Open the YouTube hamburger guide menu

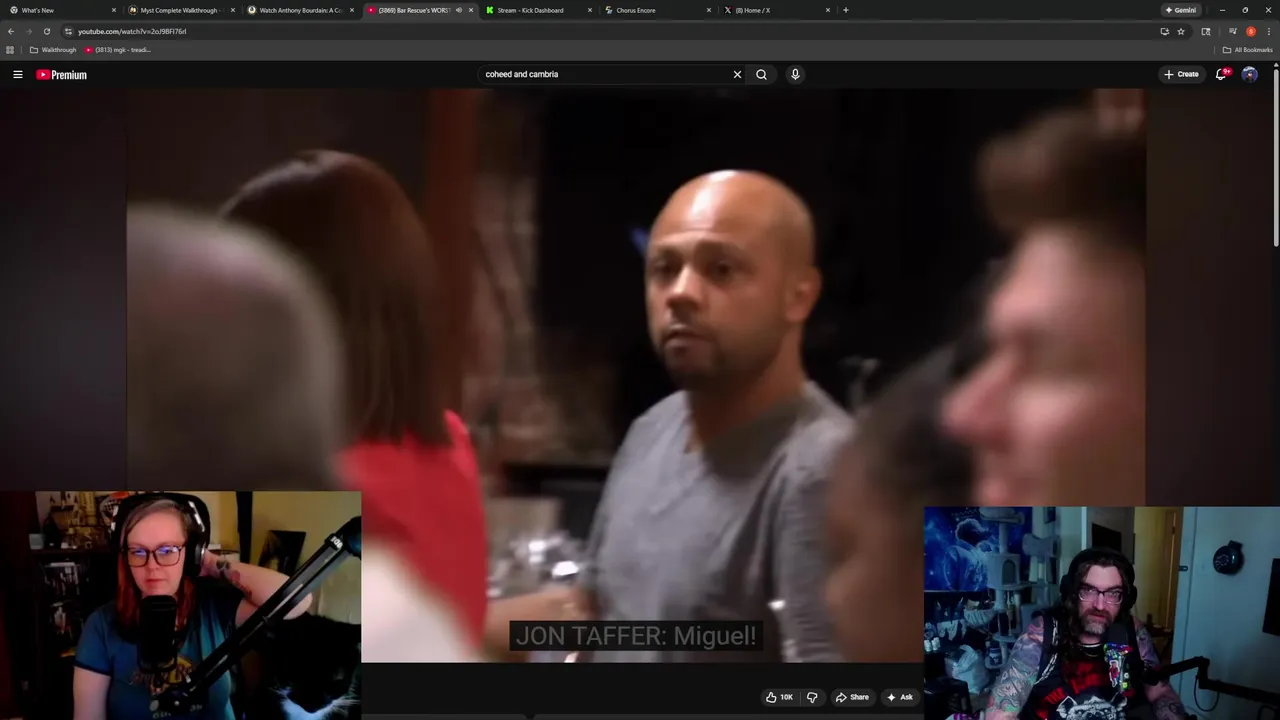(x=17, y=74)
